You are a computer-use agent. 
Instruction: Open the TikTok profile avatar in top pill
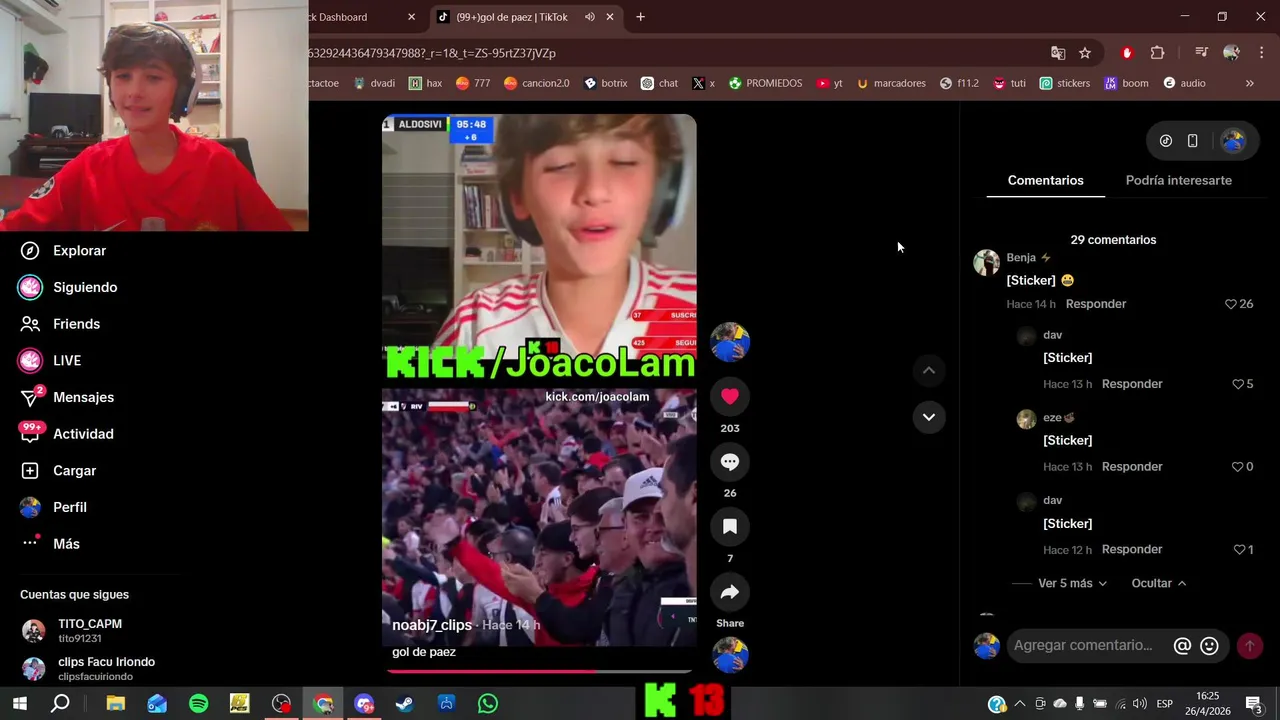point(1233,141)
